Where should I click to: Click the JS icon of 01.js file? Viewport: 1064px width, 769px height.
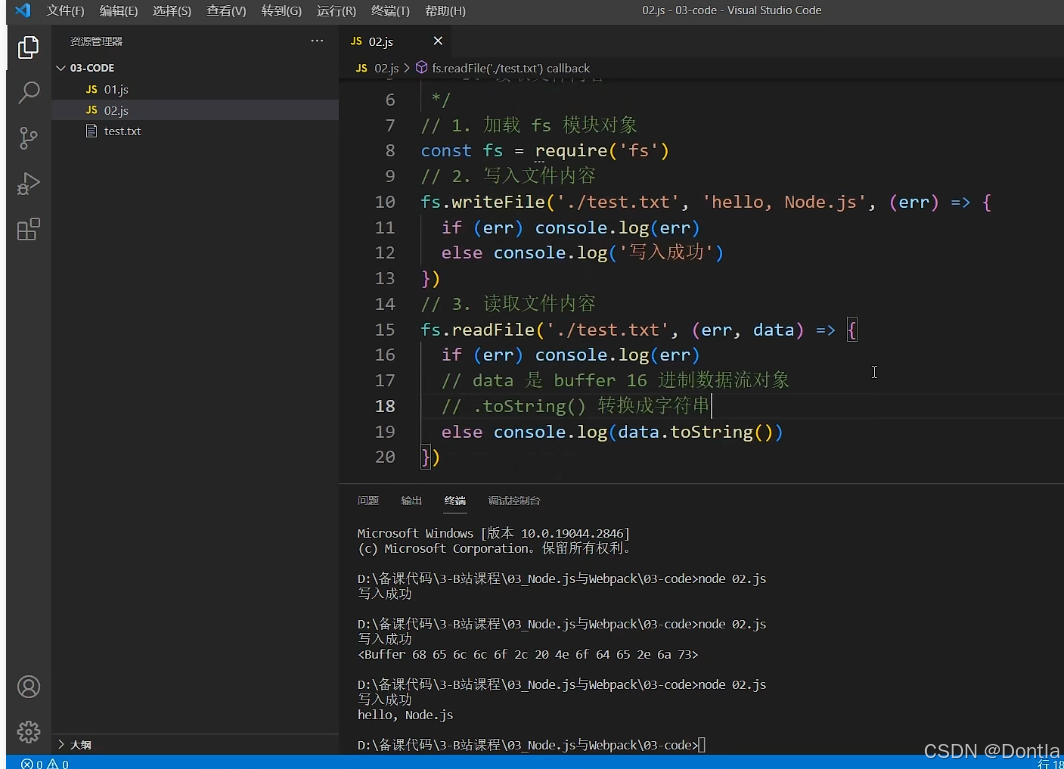coord(92,89)
